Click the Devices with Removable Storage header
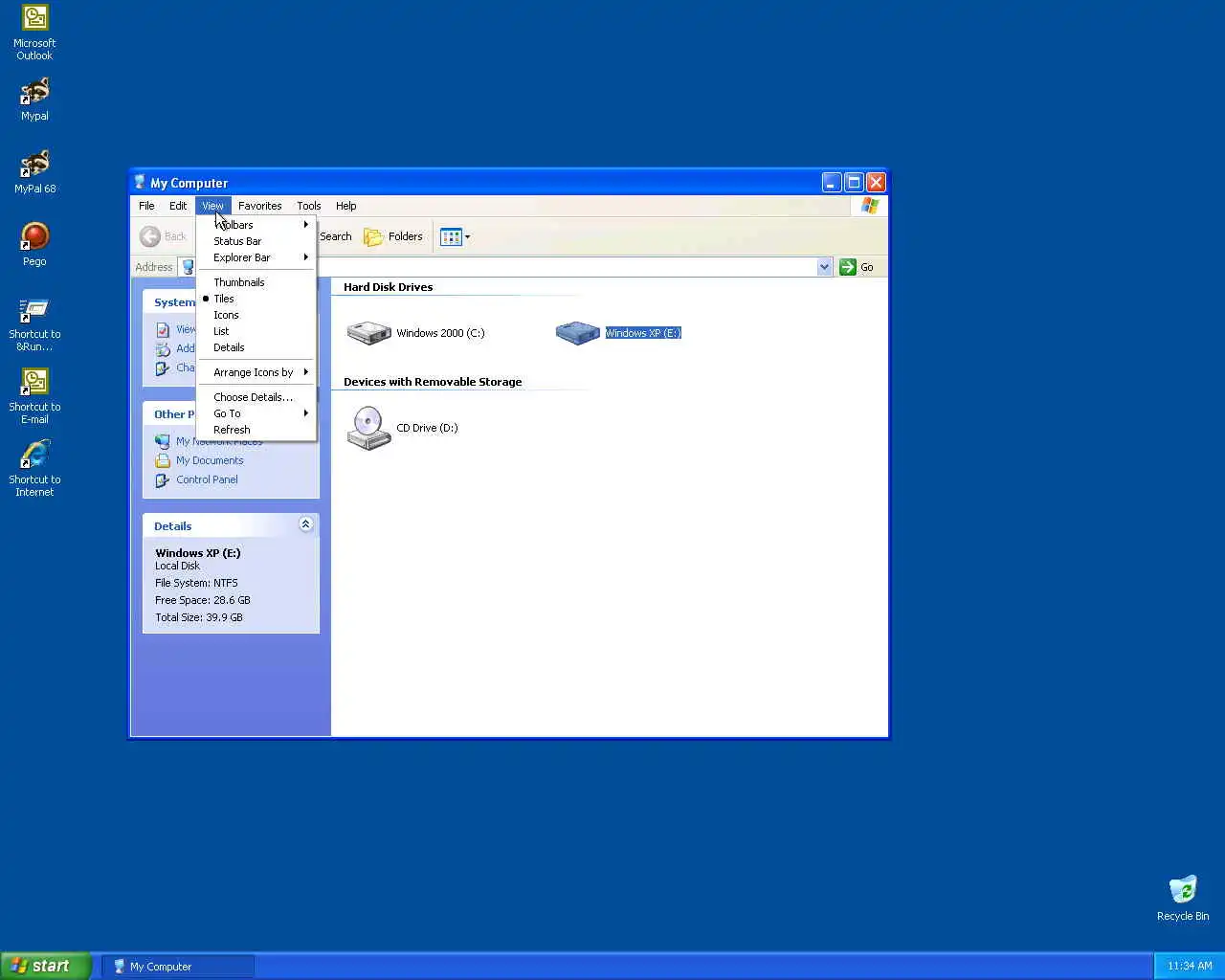This screenshot has height=980, width=1225. (x=433, y=382)
